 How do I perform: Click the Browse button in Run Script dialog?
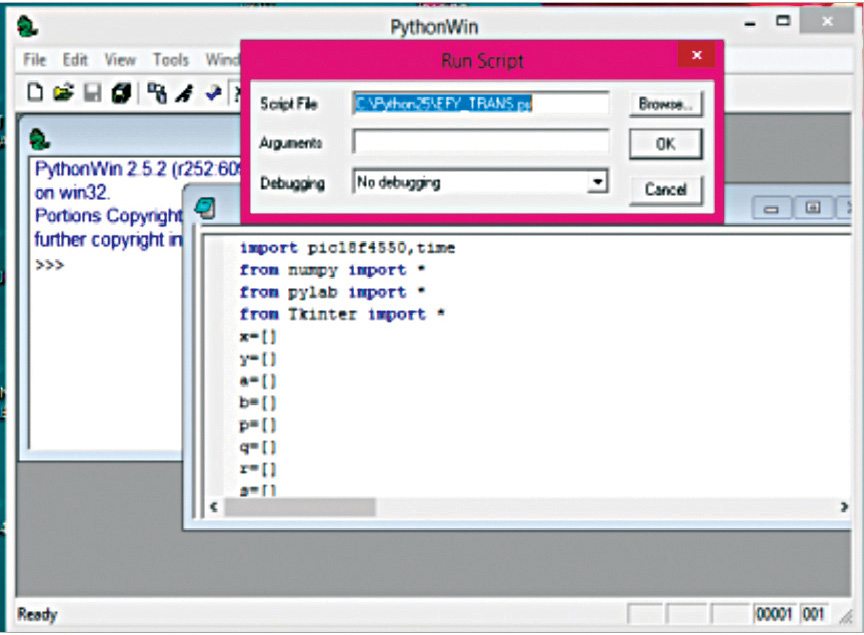coord(666,103)
